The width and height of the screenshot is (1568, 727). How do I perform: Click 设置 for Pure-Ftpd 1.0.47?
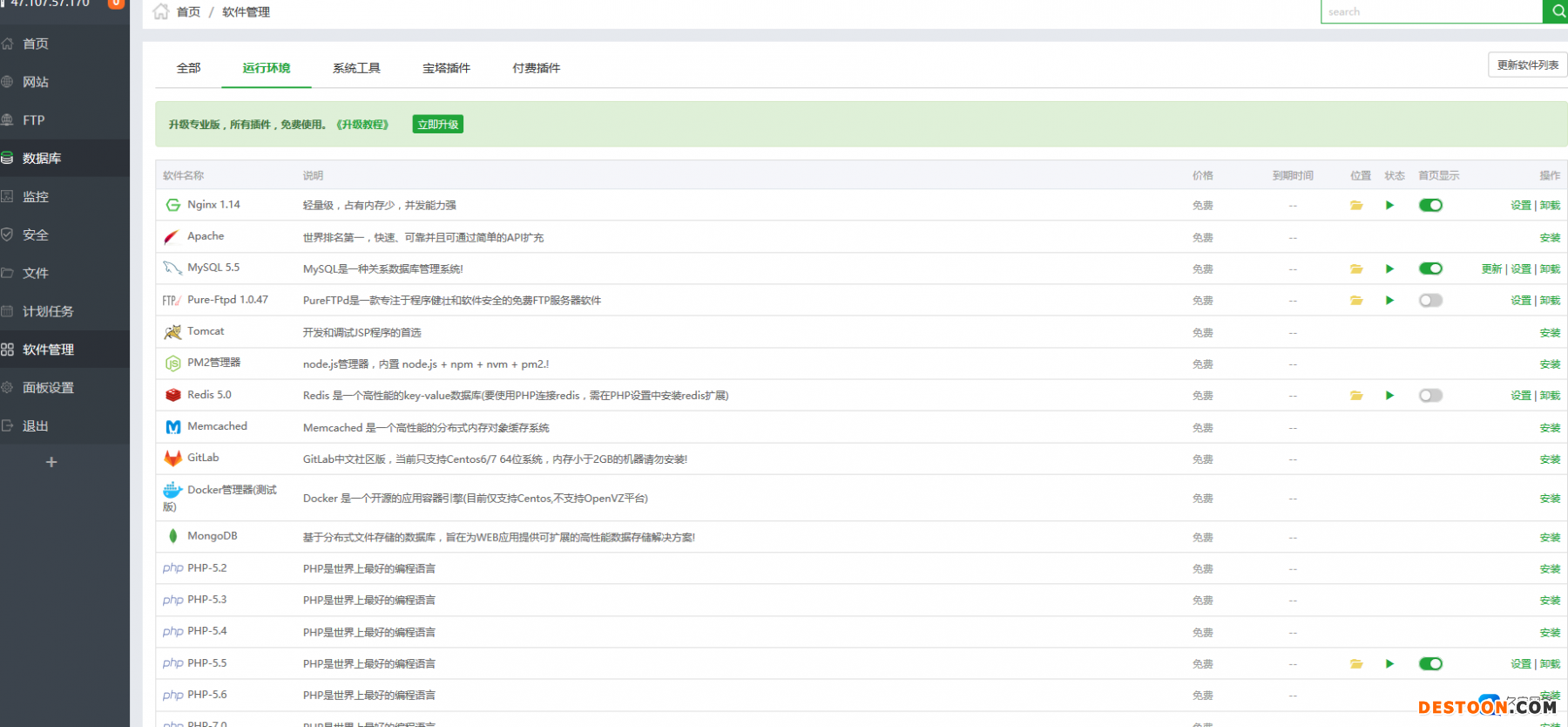[x=1521, y=301]
